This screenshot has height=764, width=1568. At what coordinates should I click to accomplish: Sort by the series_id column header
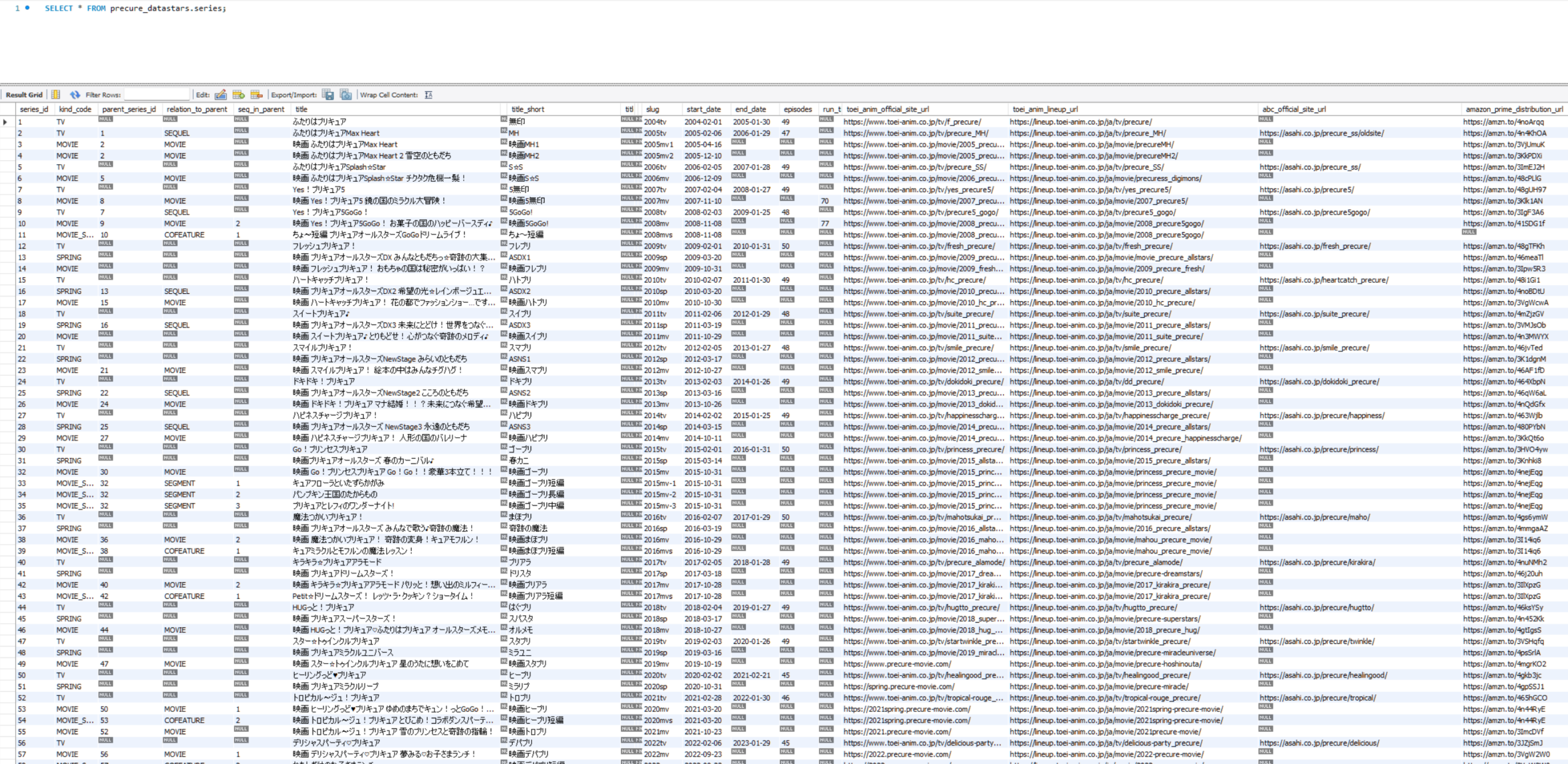[34, 110]
